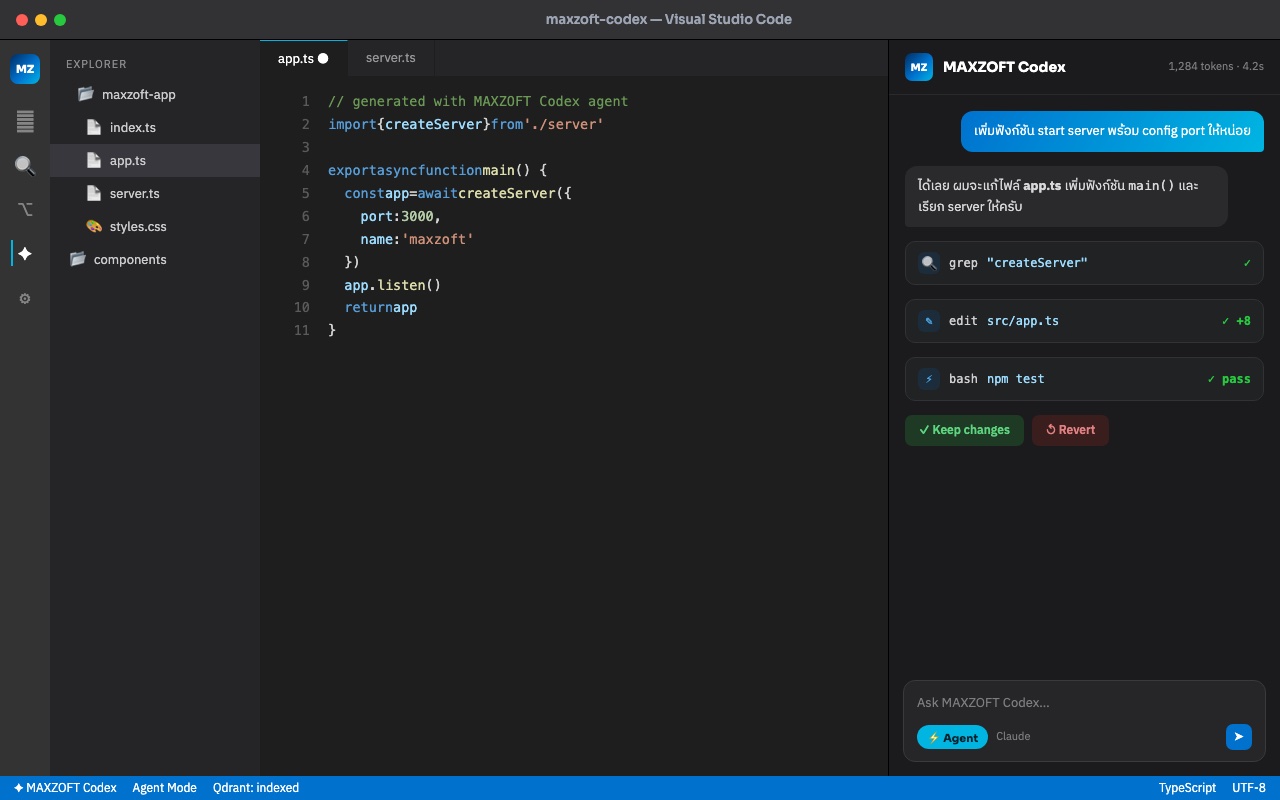Open the Settings gear icon

pos(25,298)
